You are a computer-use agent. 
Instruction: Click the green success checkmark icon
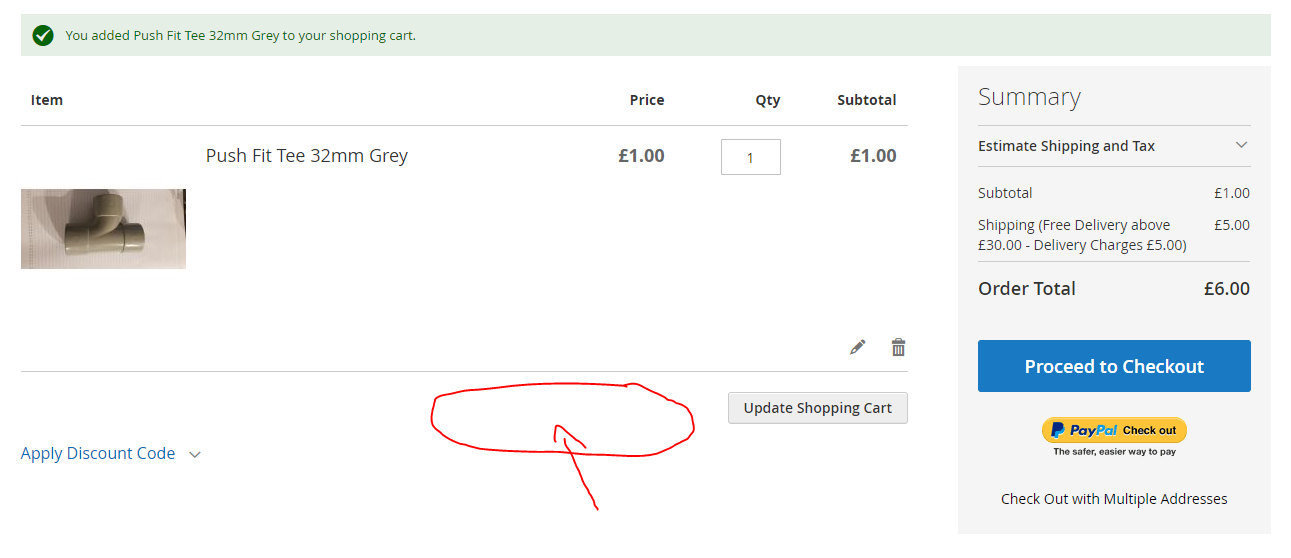(42, 36)
